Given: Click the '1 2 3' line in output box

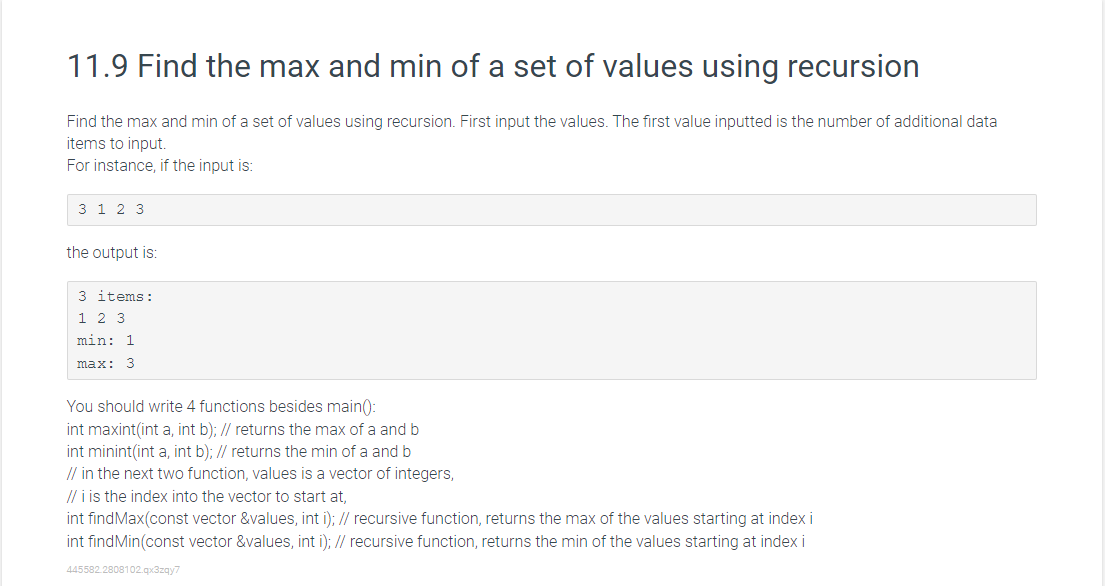Looking at the screenshot, I should [101, 318].
